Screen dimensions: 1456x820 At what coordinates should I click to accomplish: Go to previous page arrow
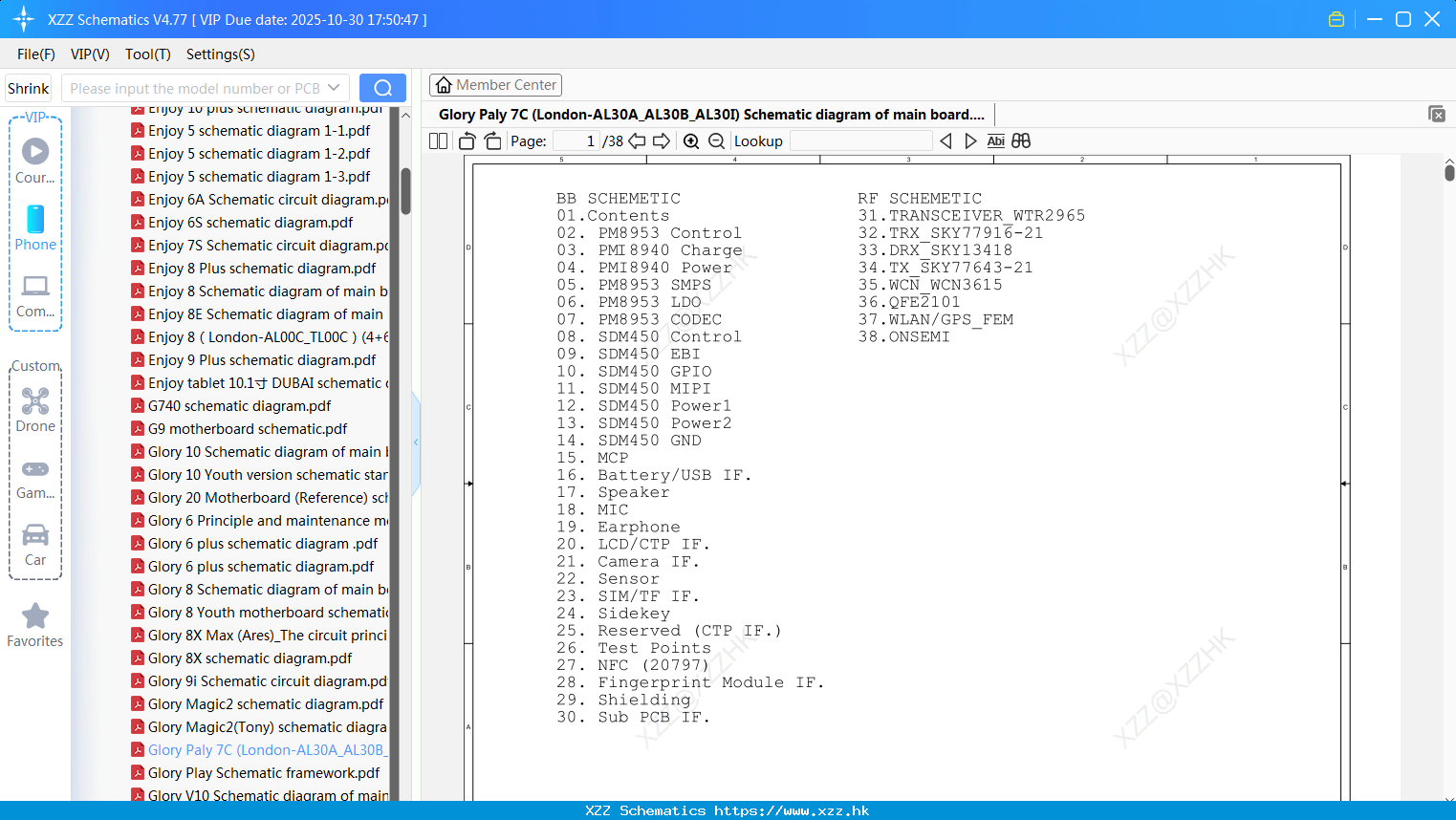click(637, 140)
